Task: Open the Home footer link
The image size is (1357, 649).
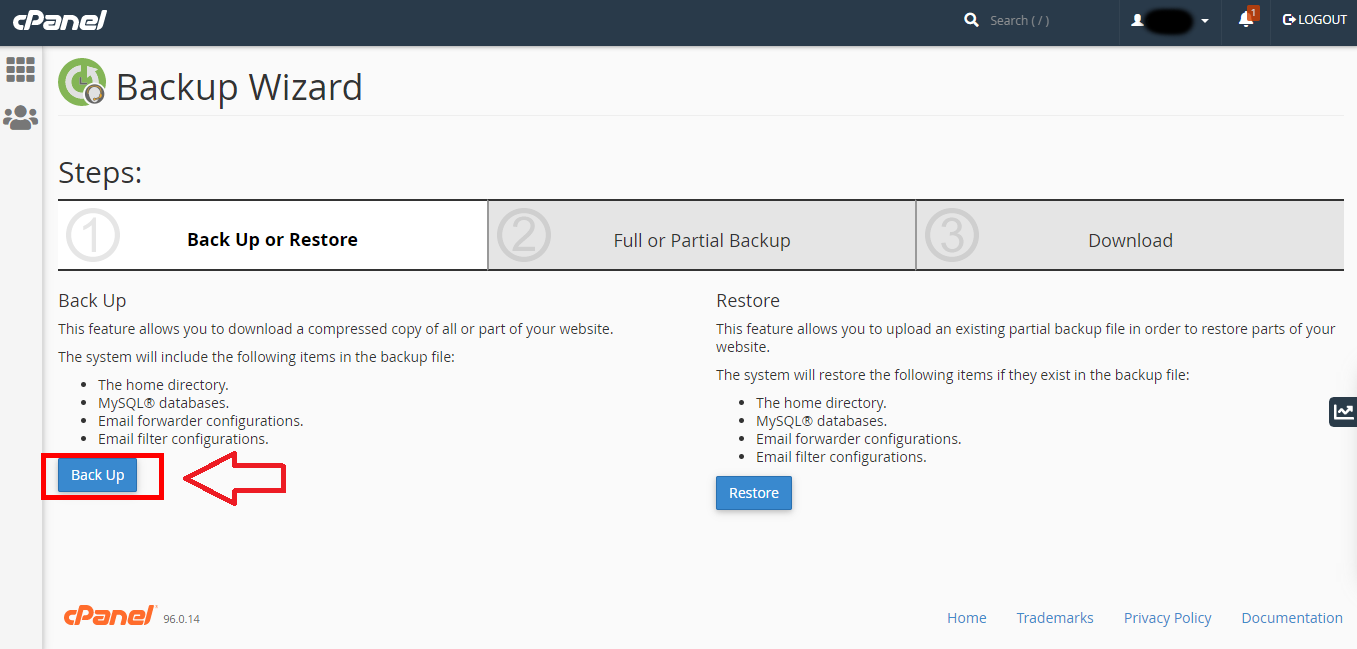Action: [x=966, y=618]
